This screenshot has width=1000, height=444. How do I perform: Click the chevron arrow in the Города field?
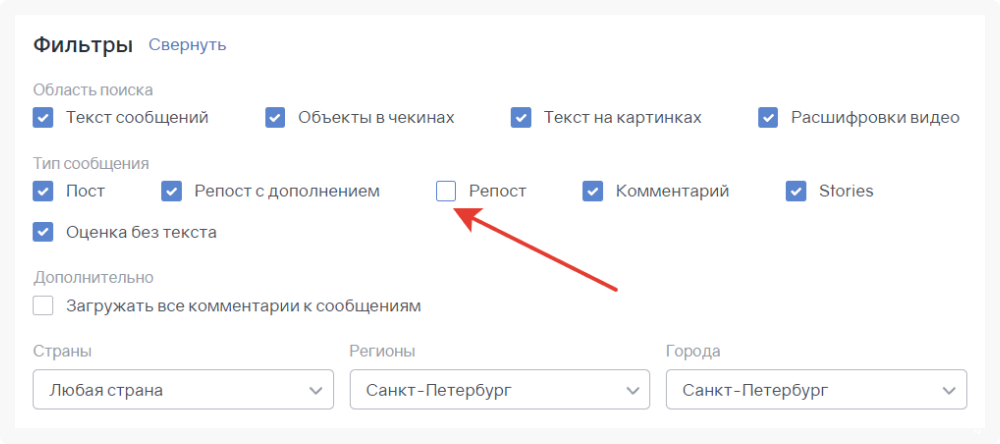coord(947,390)
